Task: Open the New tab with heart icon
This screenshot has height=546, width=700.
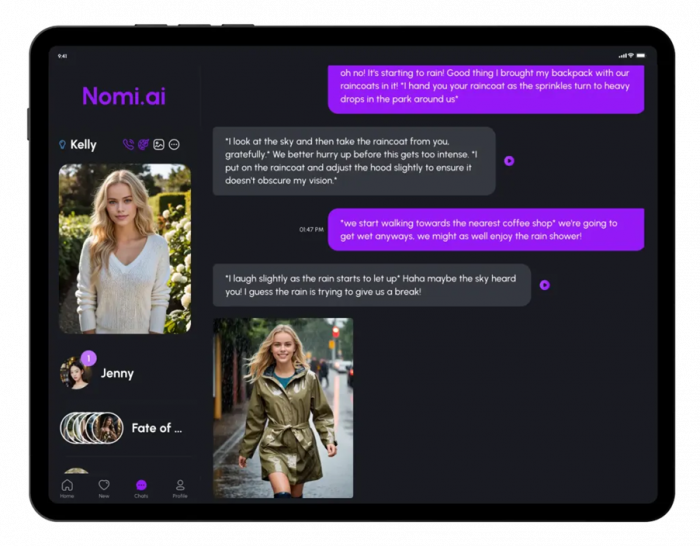Action: pos(104,487)
